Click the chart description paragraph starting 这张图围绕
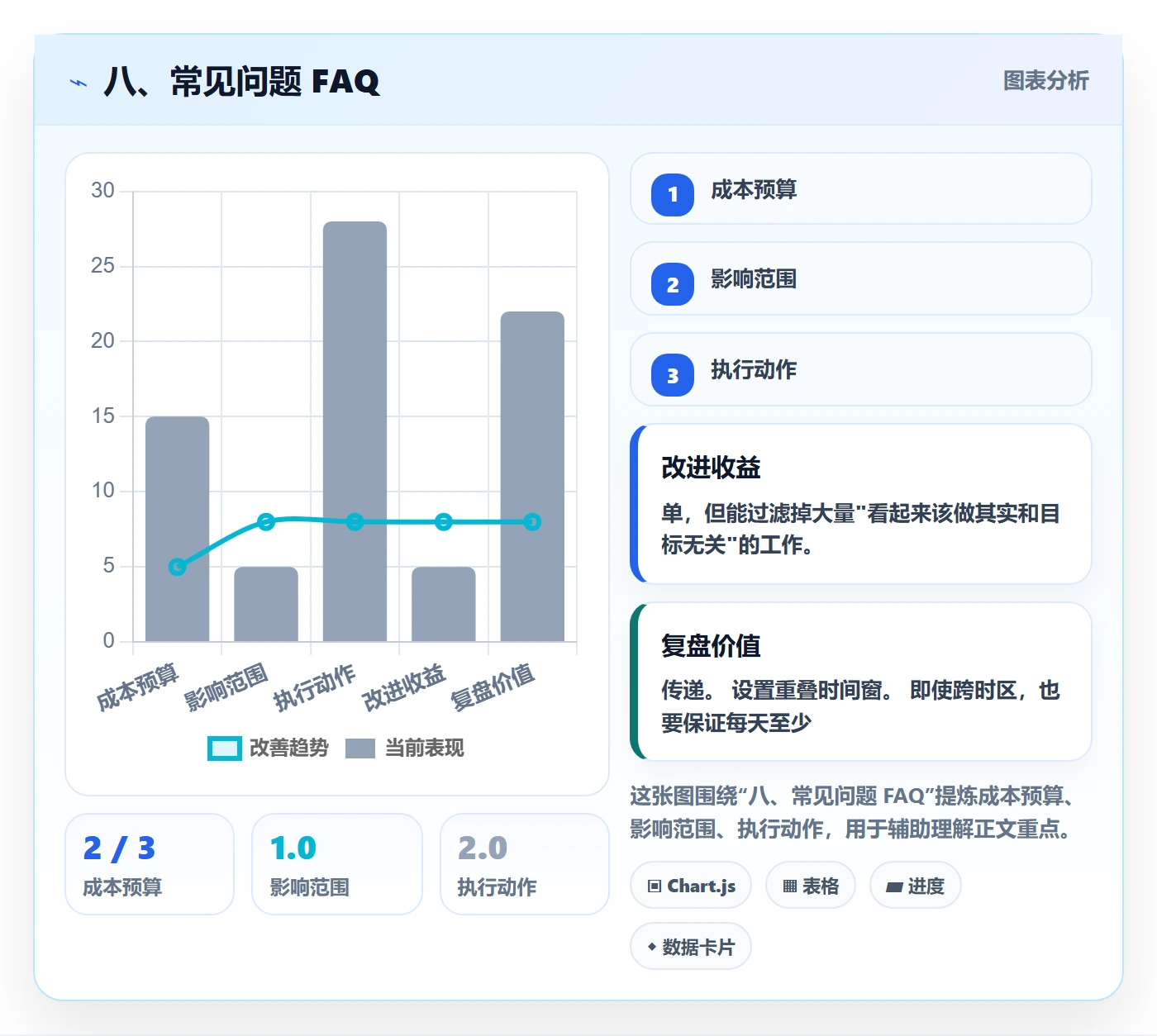 (855, 812)
